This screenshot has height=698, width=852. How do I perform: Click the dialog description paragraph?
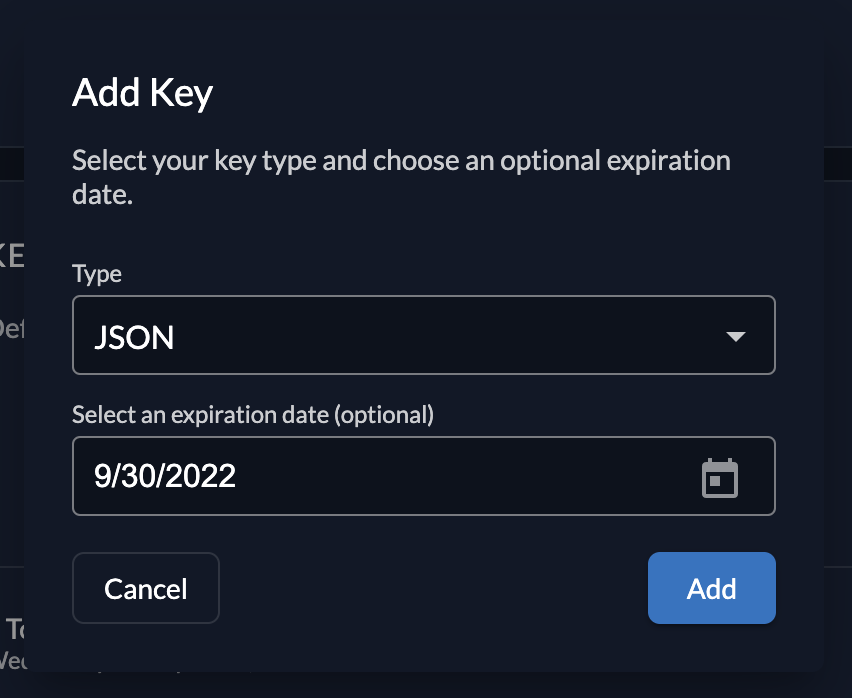coord(401,177)
